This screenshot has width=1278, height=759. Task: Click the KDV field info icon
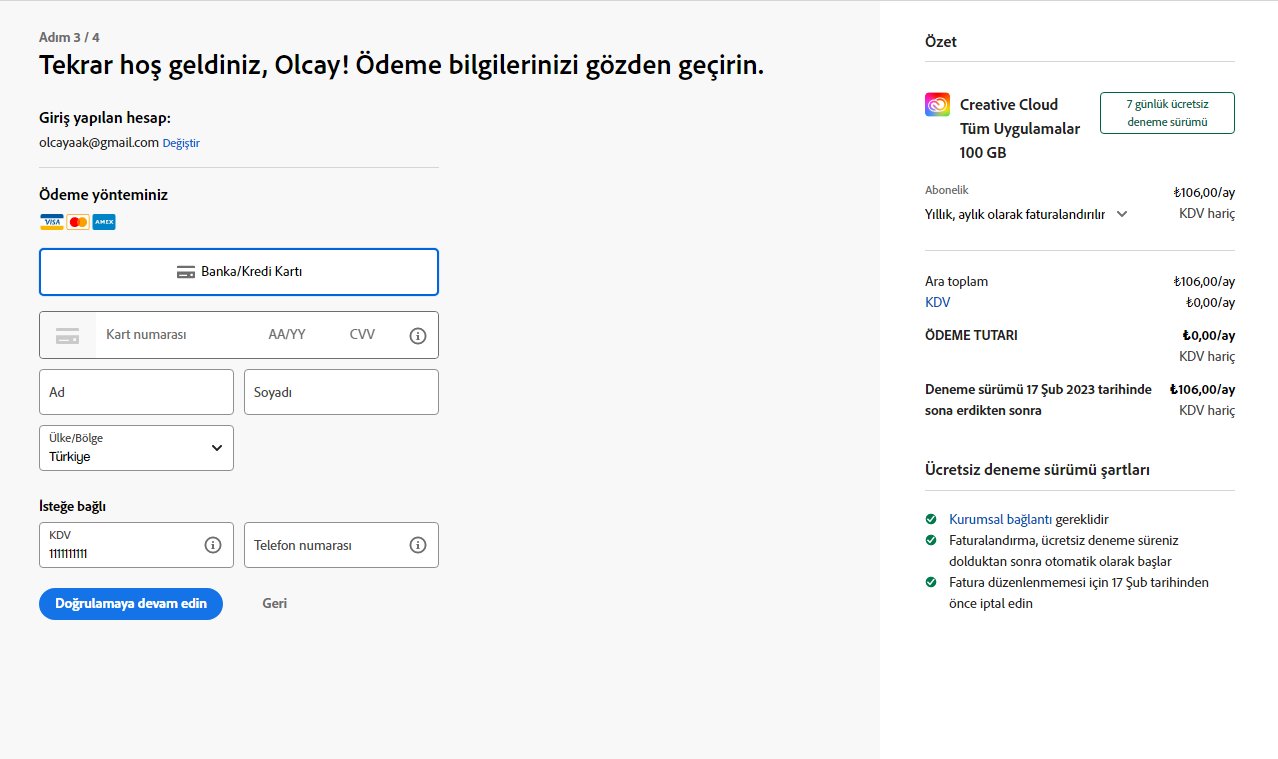coord(213,545)
